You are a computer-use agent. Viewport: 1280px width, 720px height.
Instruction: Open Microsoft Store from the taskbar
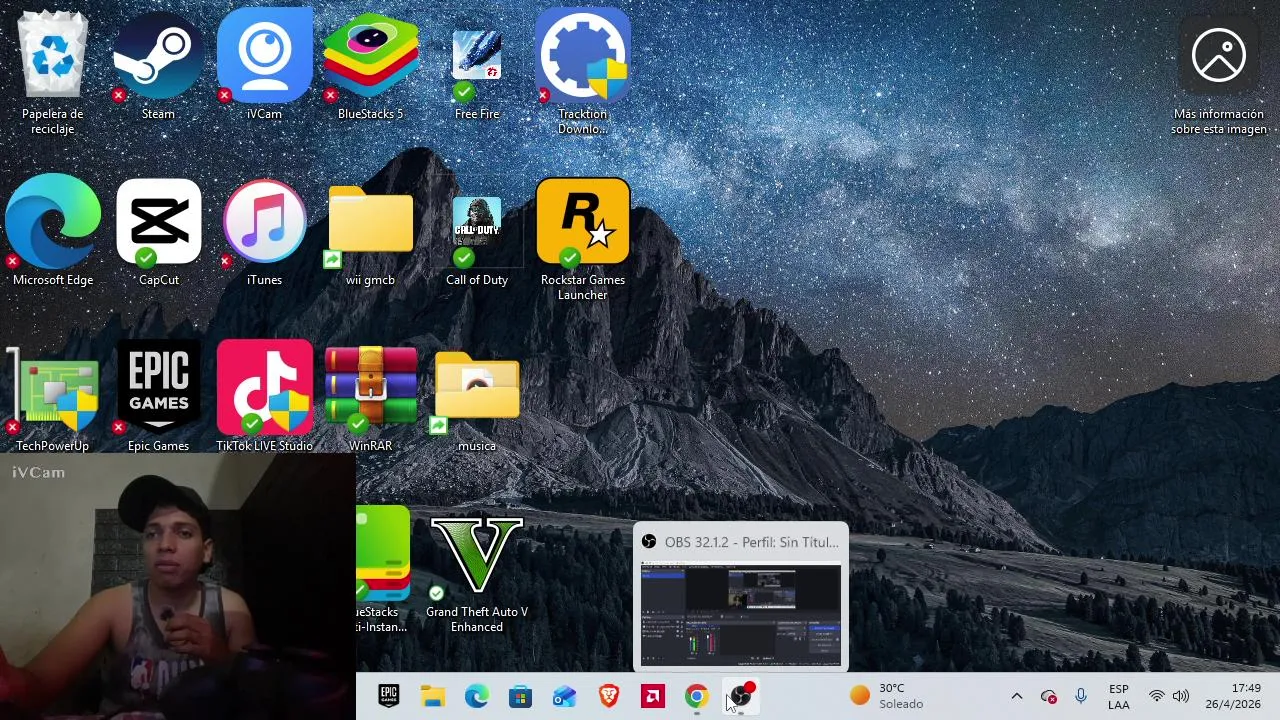521,696
